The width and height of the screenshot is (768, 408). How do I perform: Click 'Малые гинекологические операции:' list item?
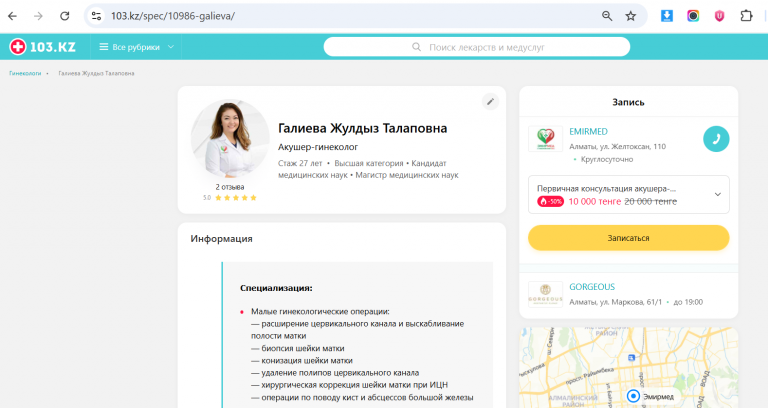coord(320,312)
